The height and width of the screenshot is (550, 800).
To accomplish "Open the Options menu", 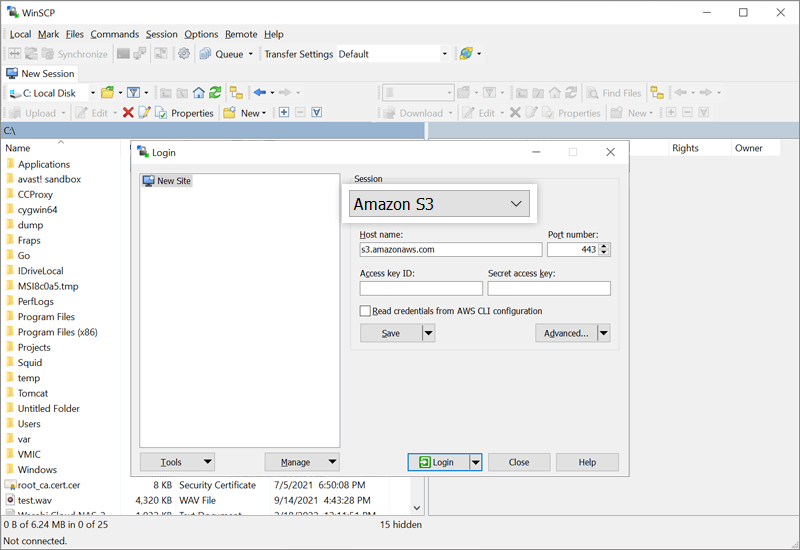I will click(201, 34).
